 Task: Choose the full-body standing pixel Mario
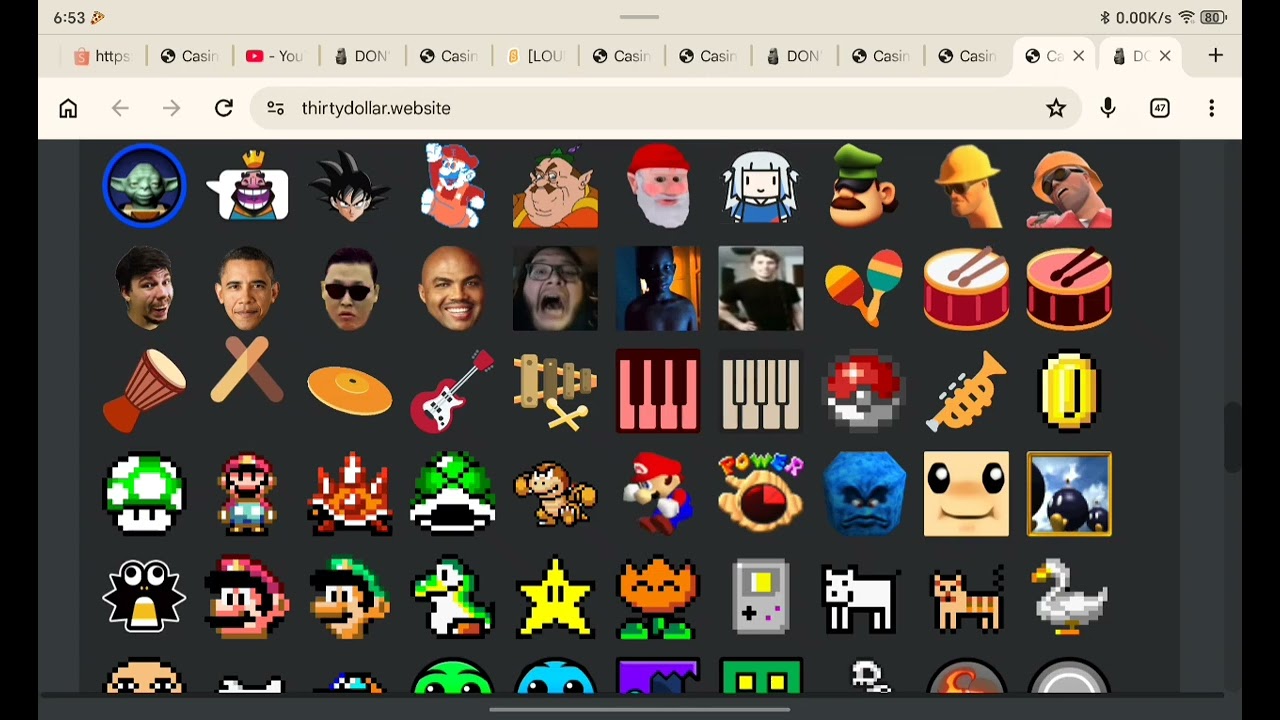point(247,494)
